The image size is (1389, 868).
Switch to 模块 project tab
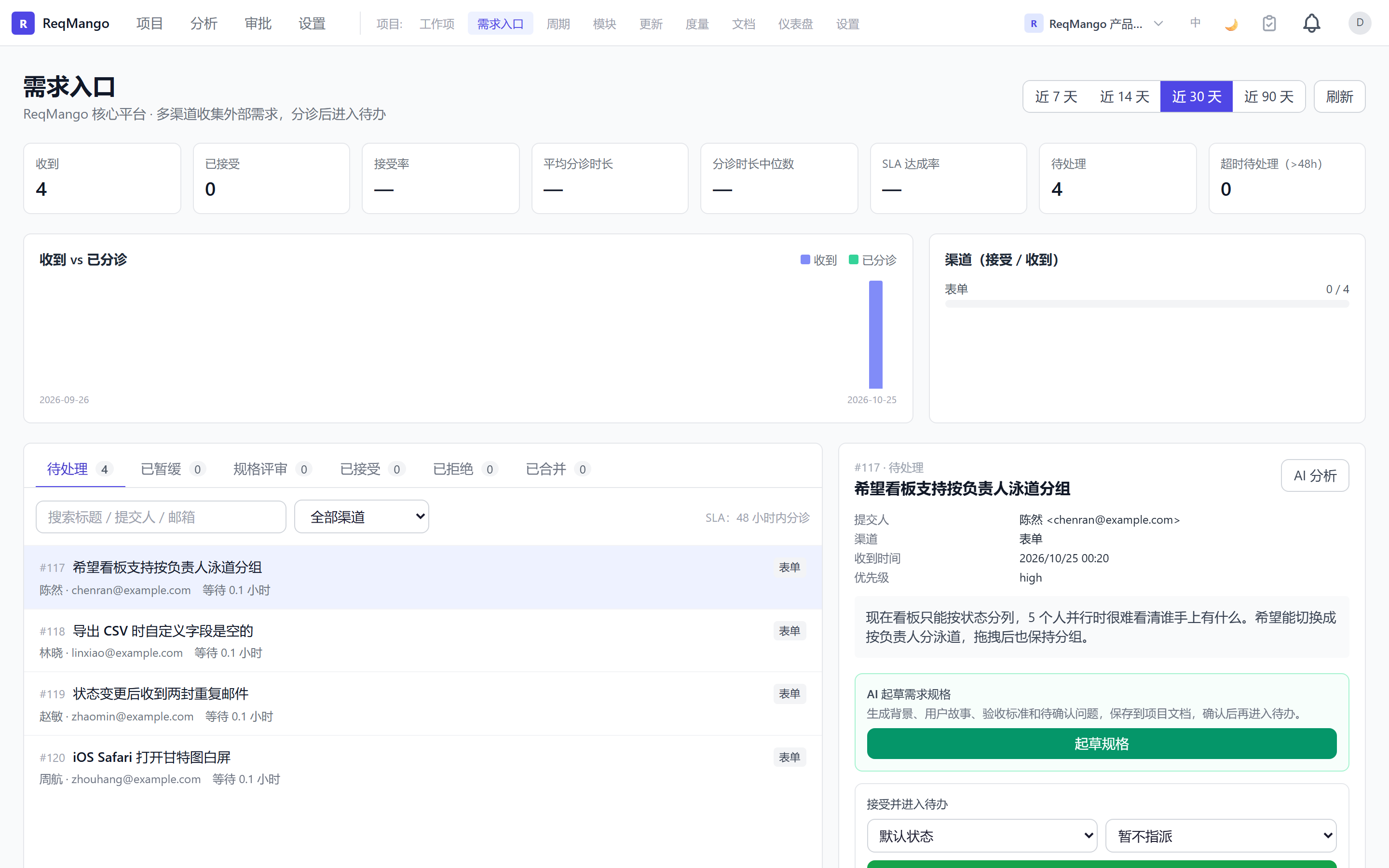click(604, 24)
